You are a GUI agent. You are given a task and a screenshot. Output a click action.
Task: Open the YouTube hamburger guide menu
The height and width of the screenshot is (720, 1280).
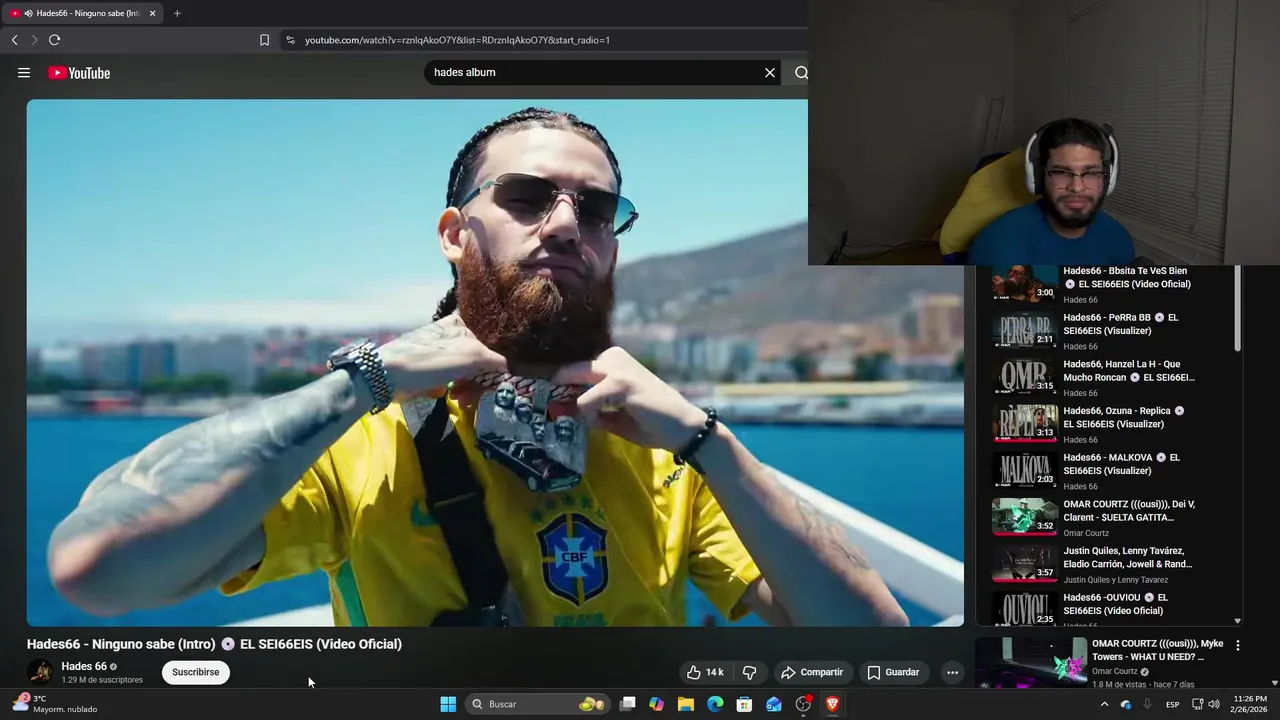tap(24, 73)
